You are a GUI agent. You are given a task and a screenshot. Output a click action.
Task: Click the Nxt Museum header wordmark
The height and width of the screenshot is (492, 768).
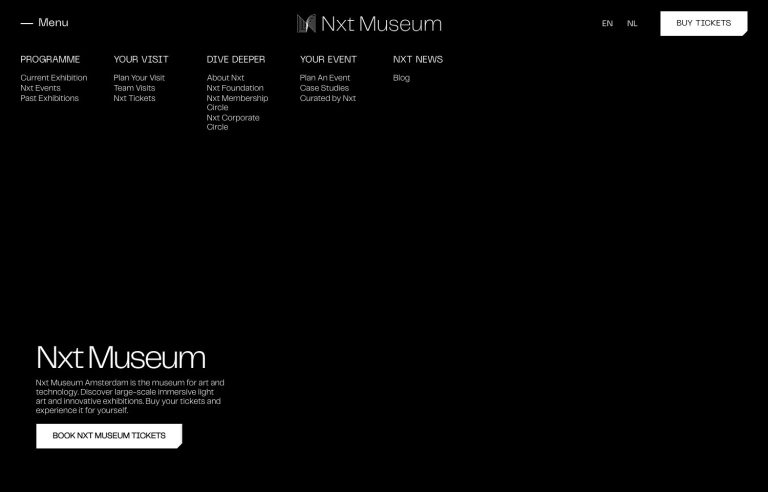381,24
